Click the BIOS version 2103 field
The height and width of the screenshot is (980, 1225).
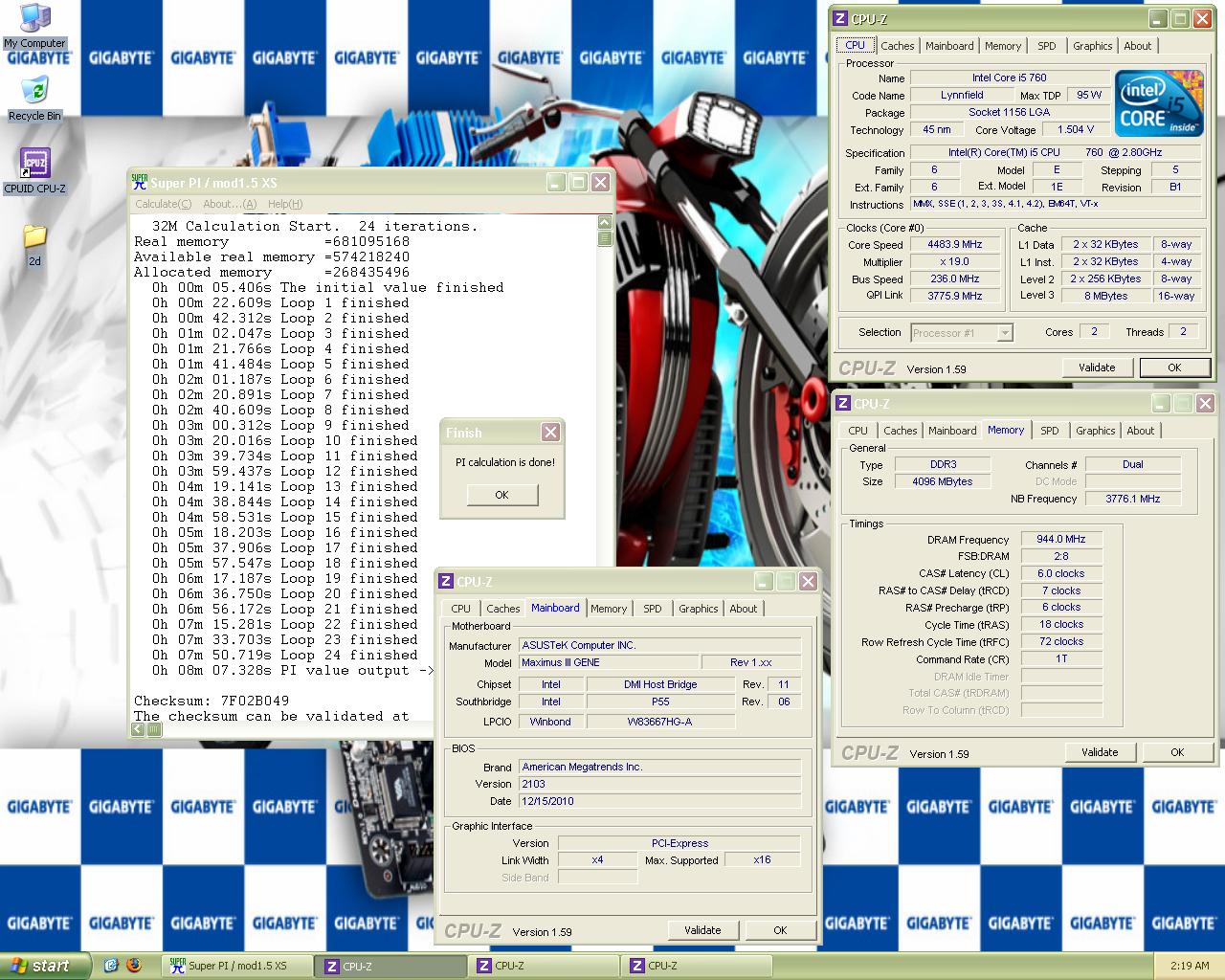click(660, 784)
